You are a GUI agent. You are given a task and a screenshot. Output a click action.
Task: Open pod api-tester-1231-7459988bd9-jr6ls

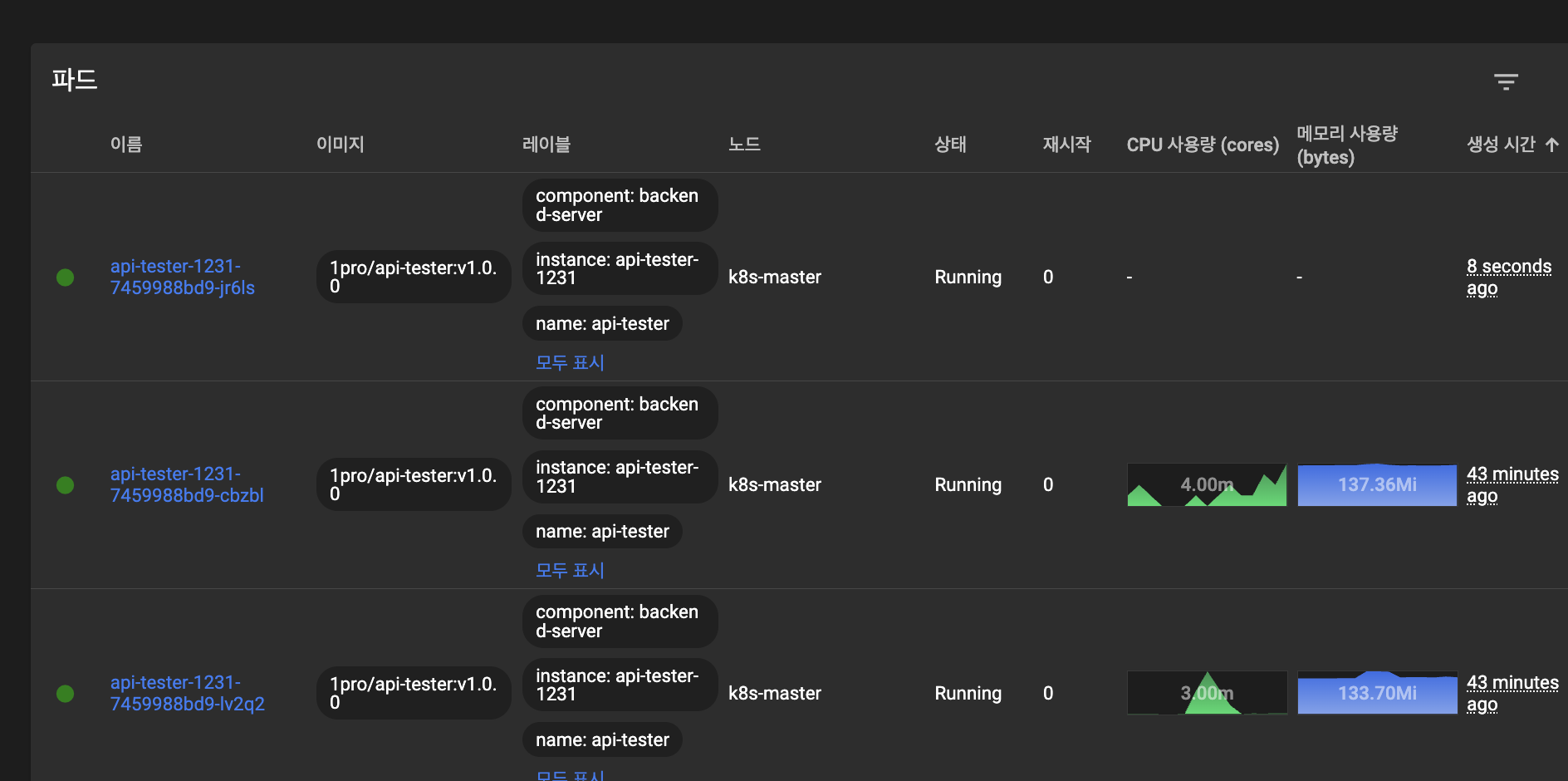pos(182,278)
